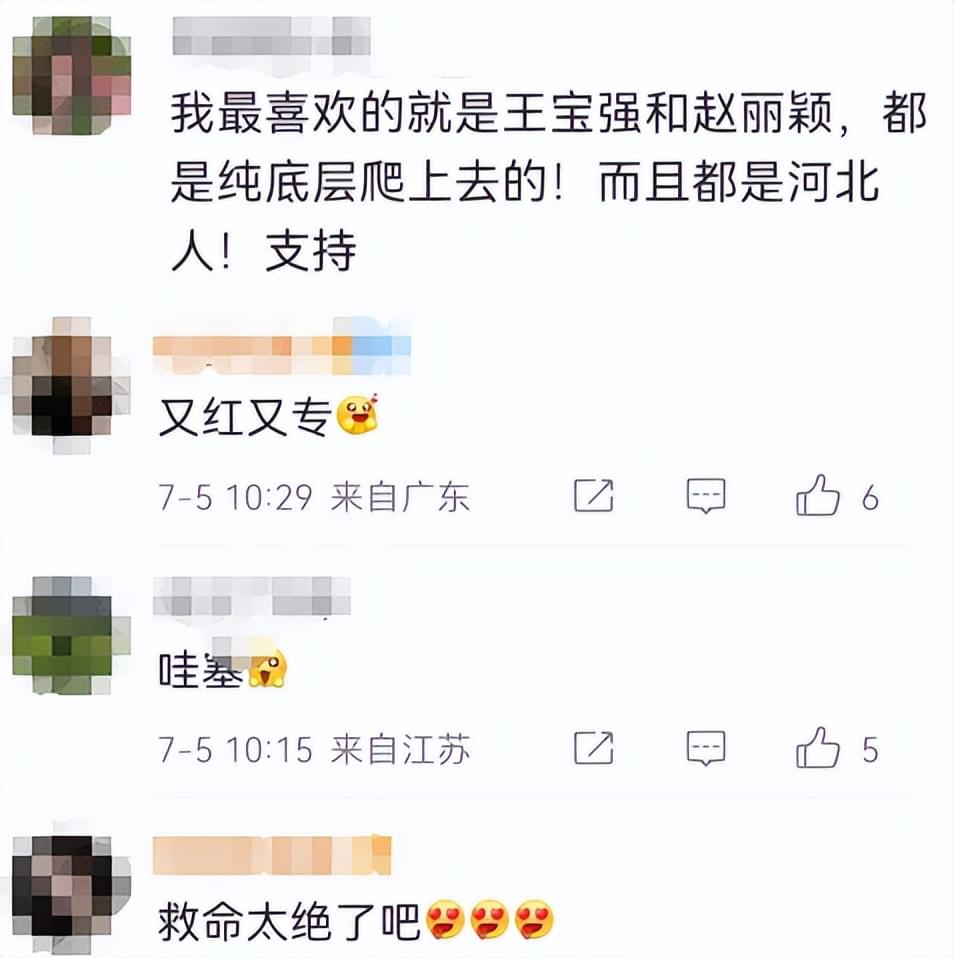
Task: Share the 又红又专 comment
Action: click(593, 495)
